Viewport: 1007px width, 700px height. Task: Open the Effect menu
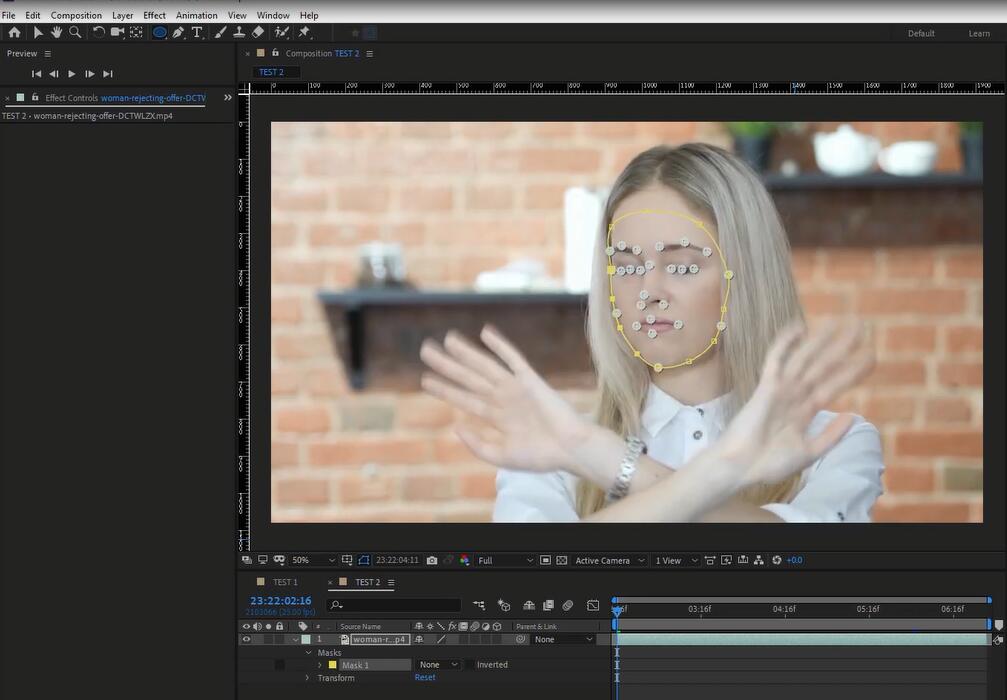pyautogui.click(x=154, y=15)
